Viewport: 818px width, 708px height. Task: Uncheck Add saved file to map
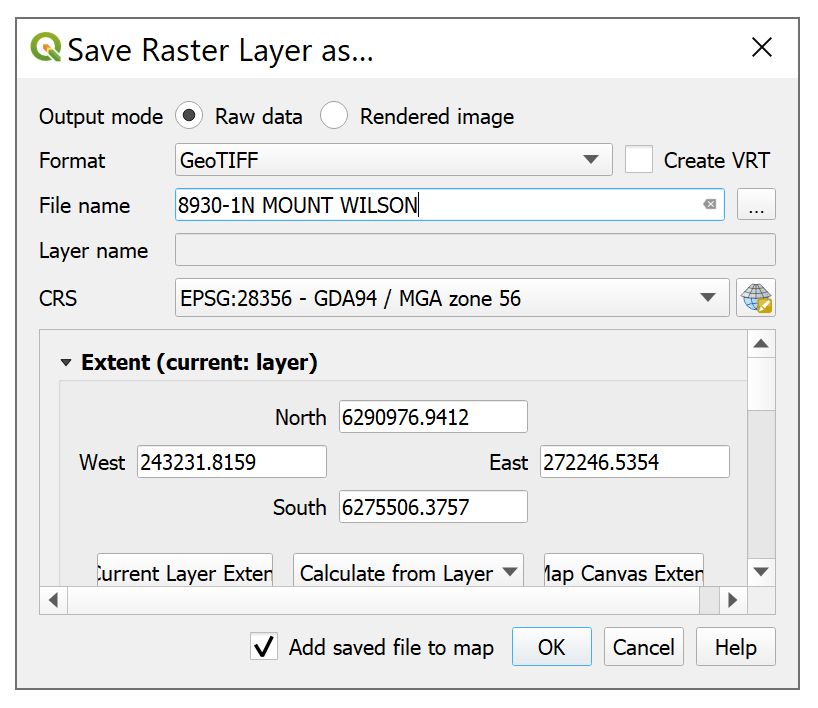point(264,647)
